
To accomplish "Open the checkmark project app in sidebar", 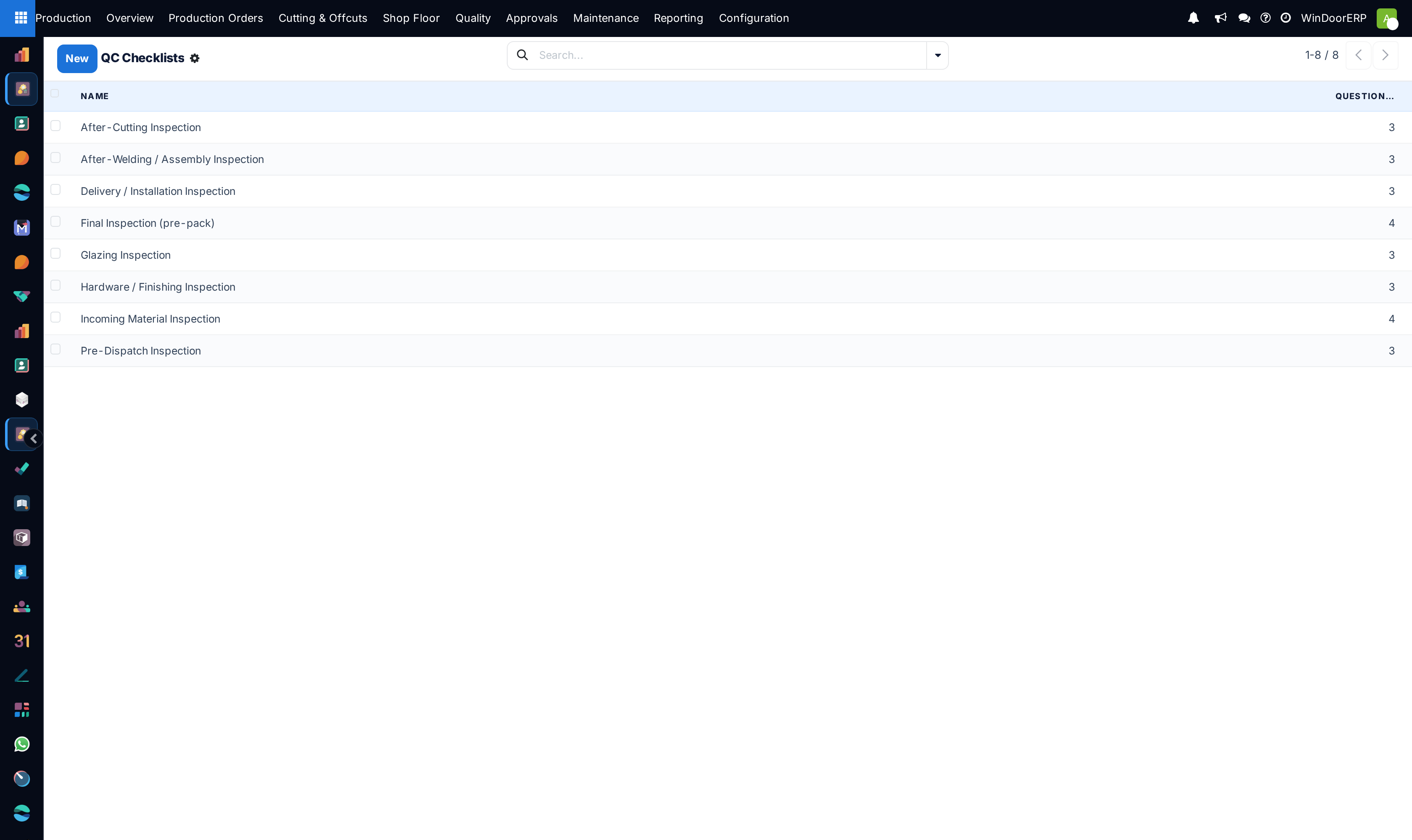I will [21, 469].
